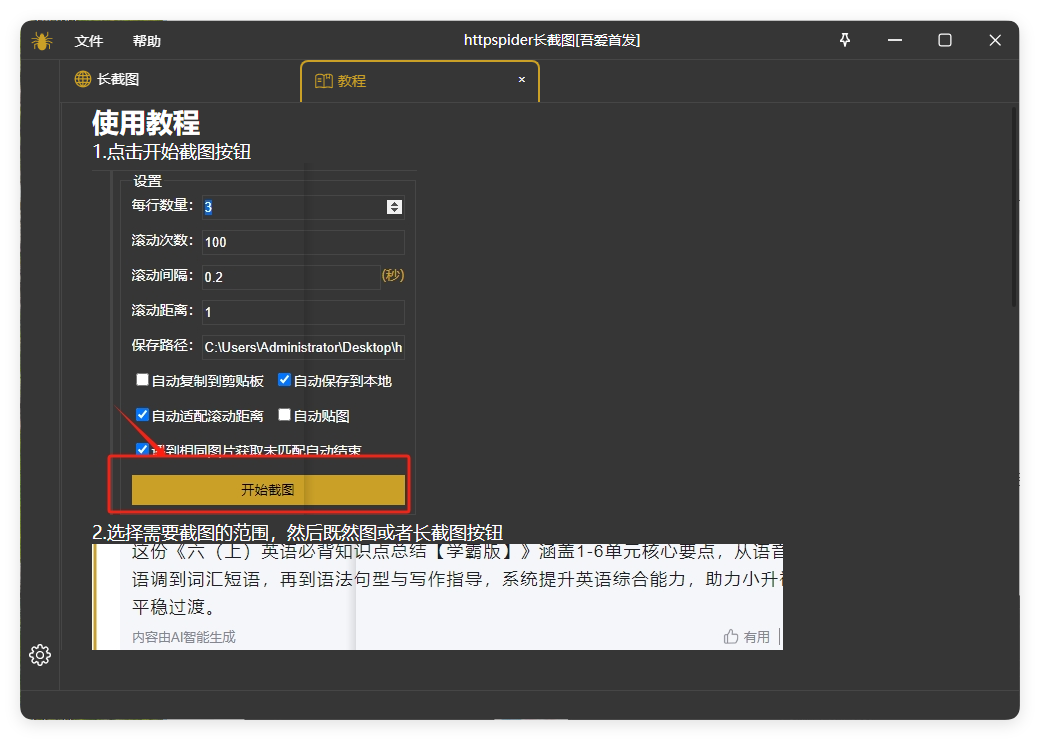Open the 帮助 menu
This screenshot has height=740, width=1040.
(x=147, y=41)
